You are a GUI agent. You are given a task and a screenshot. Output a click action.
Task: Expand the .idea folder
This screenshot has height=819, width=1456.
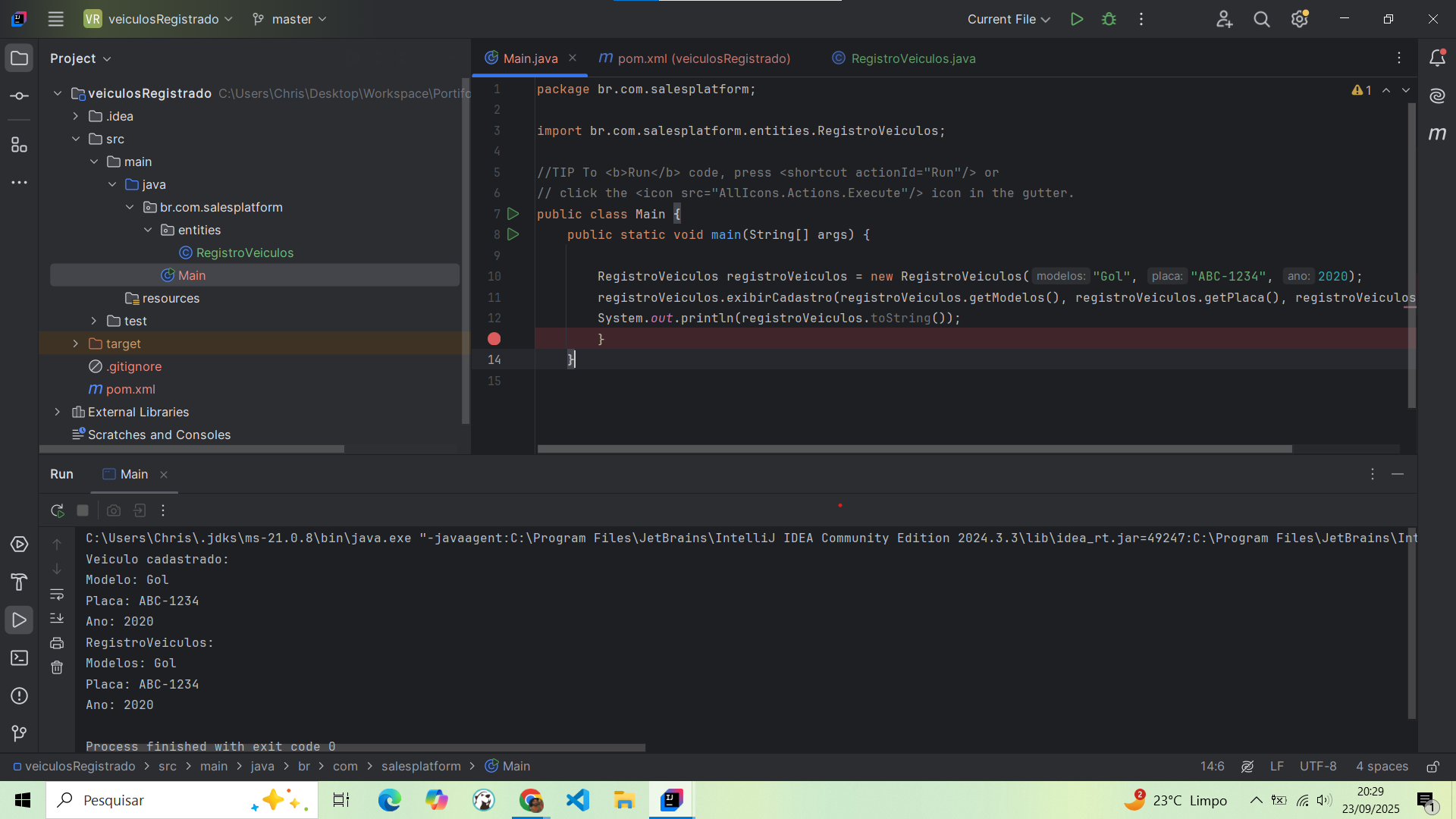click(x=76, y=116)
